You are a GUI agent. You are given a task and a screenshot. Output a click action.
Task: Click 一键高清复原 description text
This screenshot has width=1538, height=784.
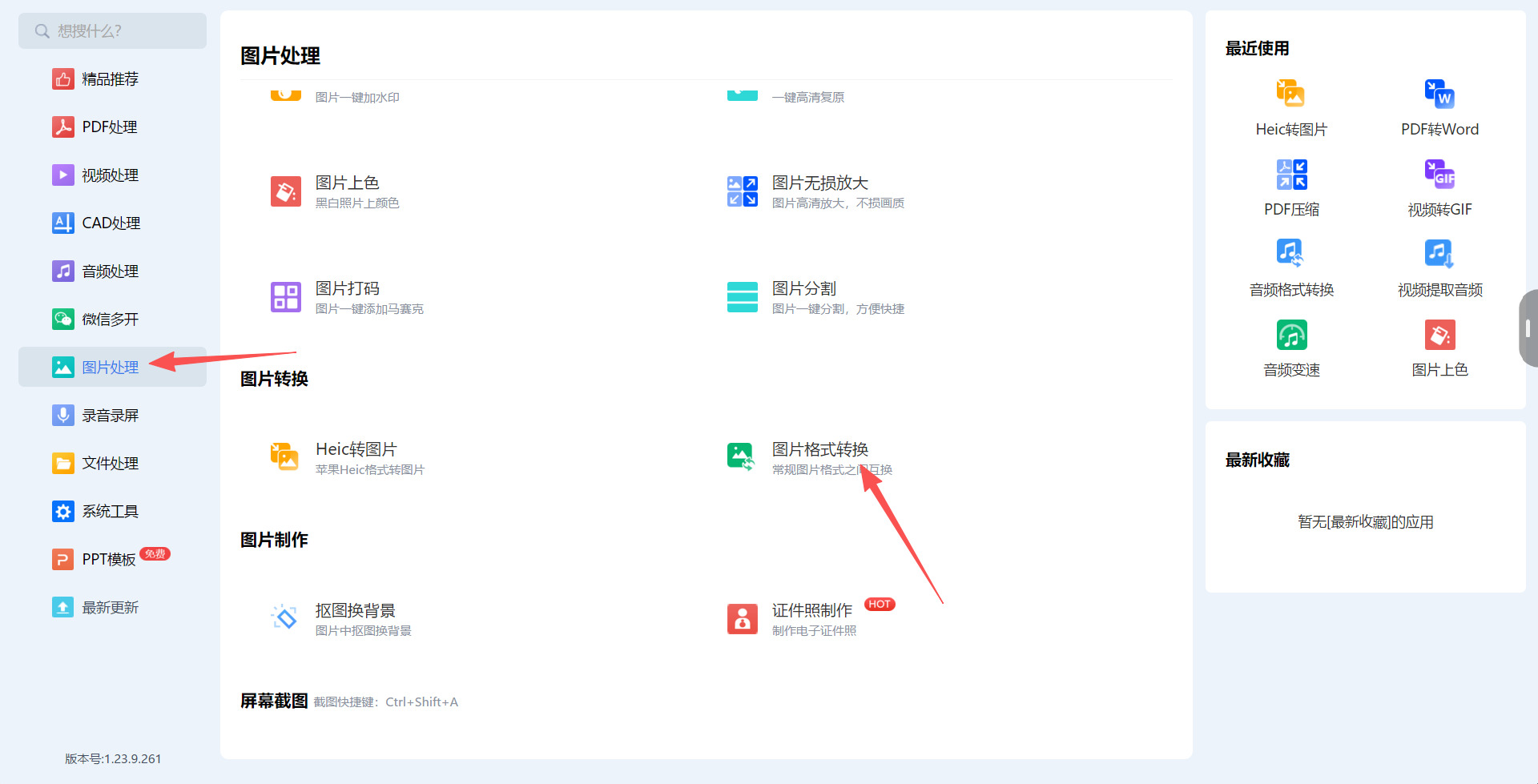pos(808,98)
